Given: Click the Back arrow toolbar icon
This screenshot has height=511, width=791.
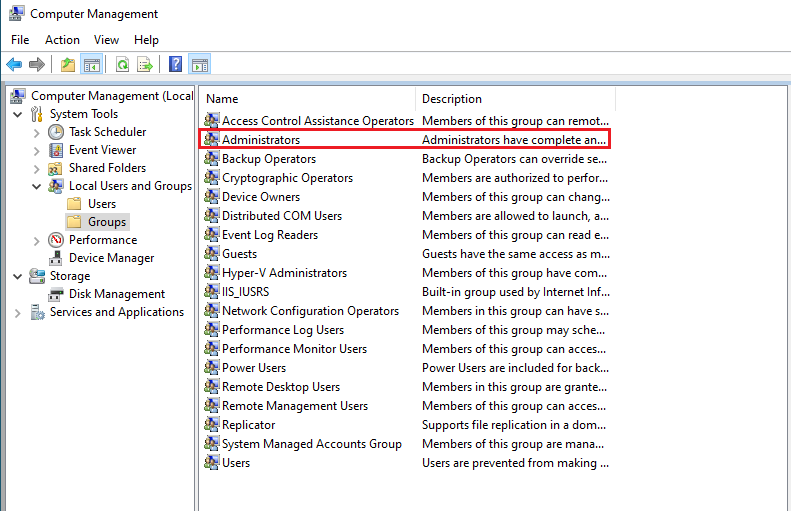Looking at the screenshot, I should (x=14, y=65).
